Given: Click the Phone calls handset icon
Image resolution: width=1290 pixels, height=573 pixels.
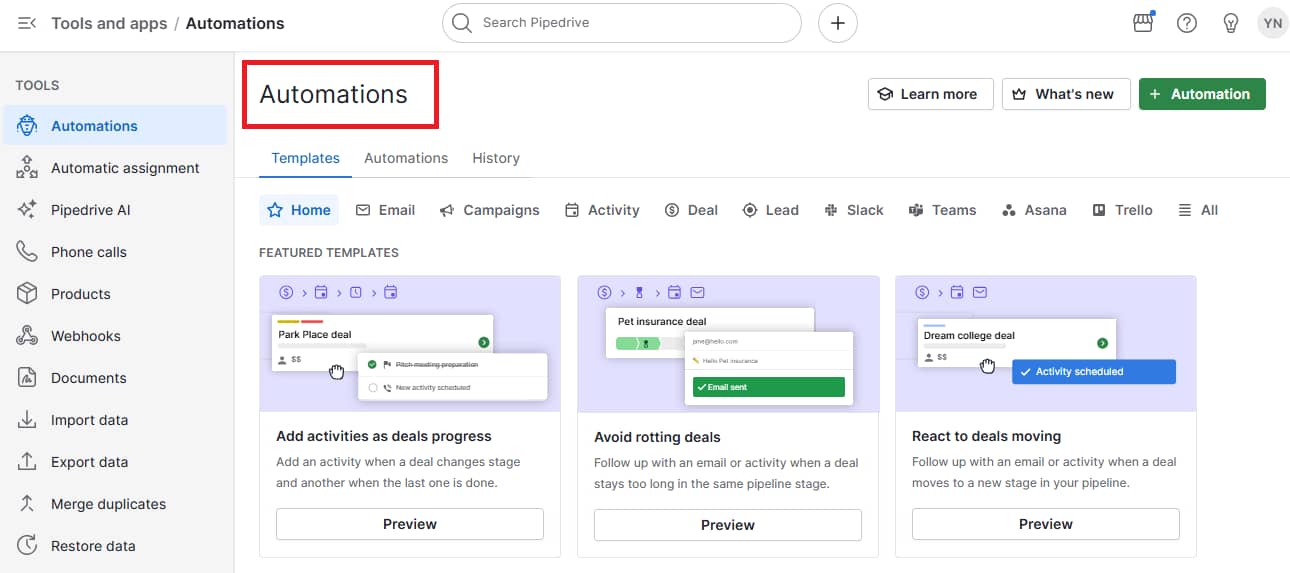Looking at the screenshot, I should coord(27,252).
